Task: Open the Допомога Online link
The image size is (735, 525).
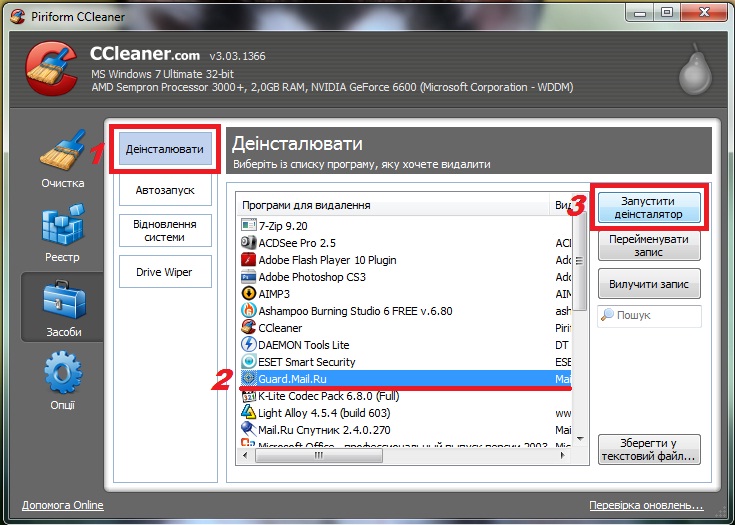Action: 63,505
